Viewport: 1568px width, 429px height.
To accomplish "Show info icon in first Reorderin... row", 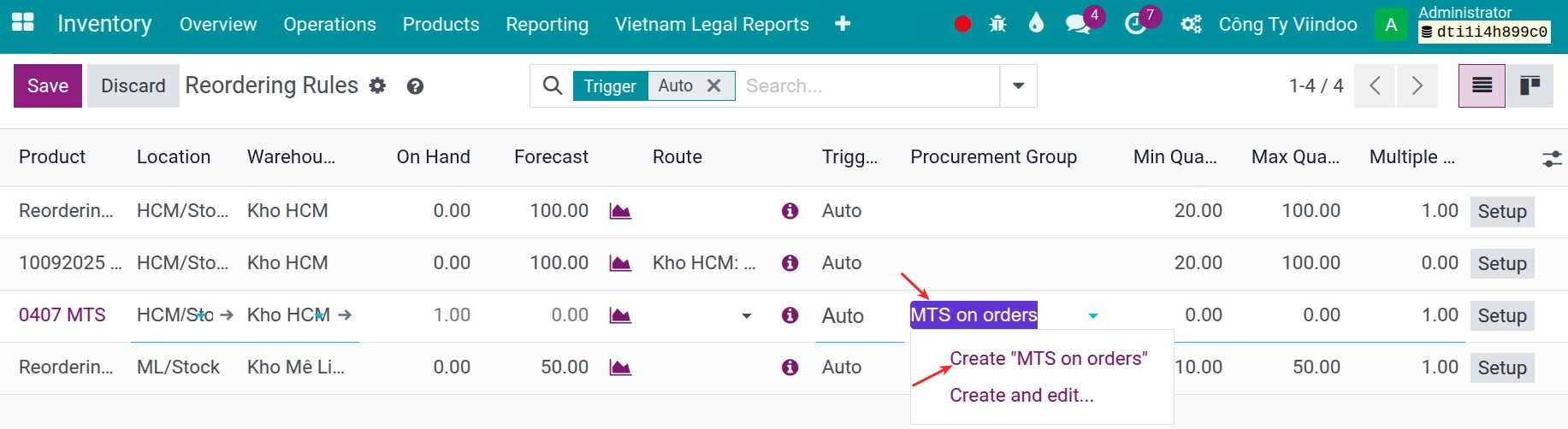I will tap(790, 211).
